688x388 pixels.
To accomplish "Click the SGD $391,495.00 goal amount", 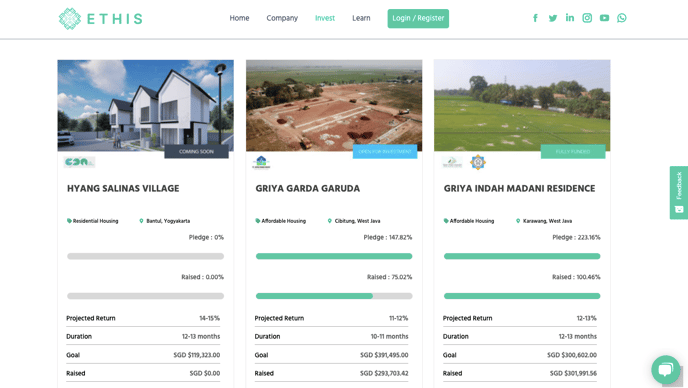I will click(x=384, y=355).
